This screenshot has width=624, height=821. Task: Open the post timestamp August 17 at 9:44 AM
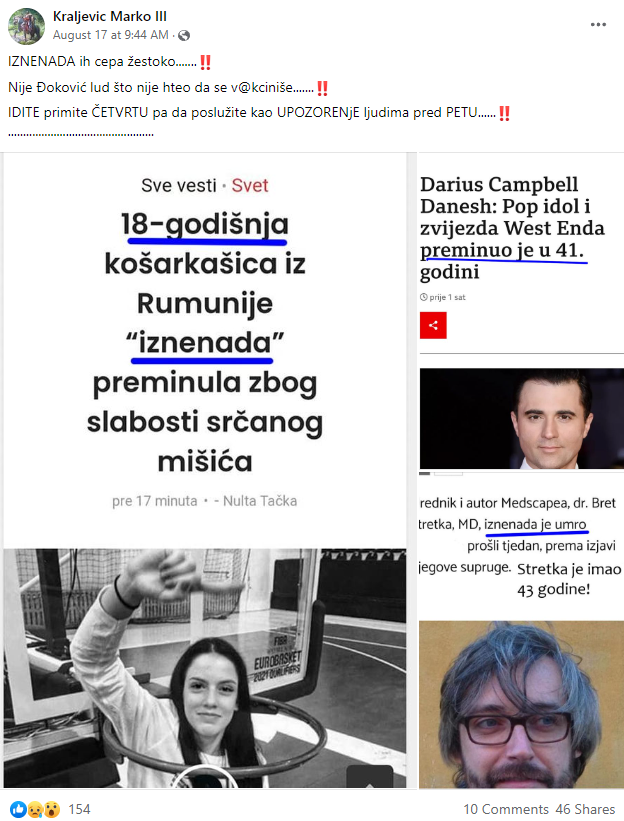click(110, 35)
